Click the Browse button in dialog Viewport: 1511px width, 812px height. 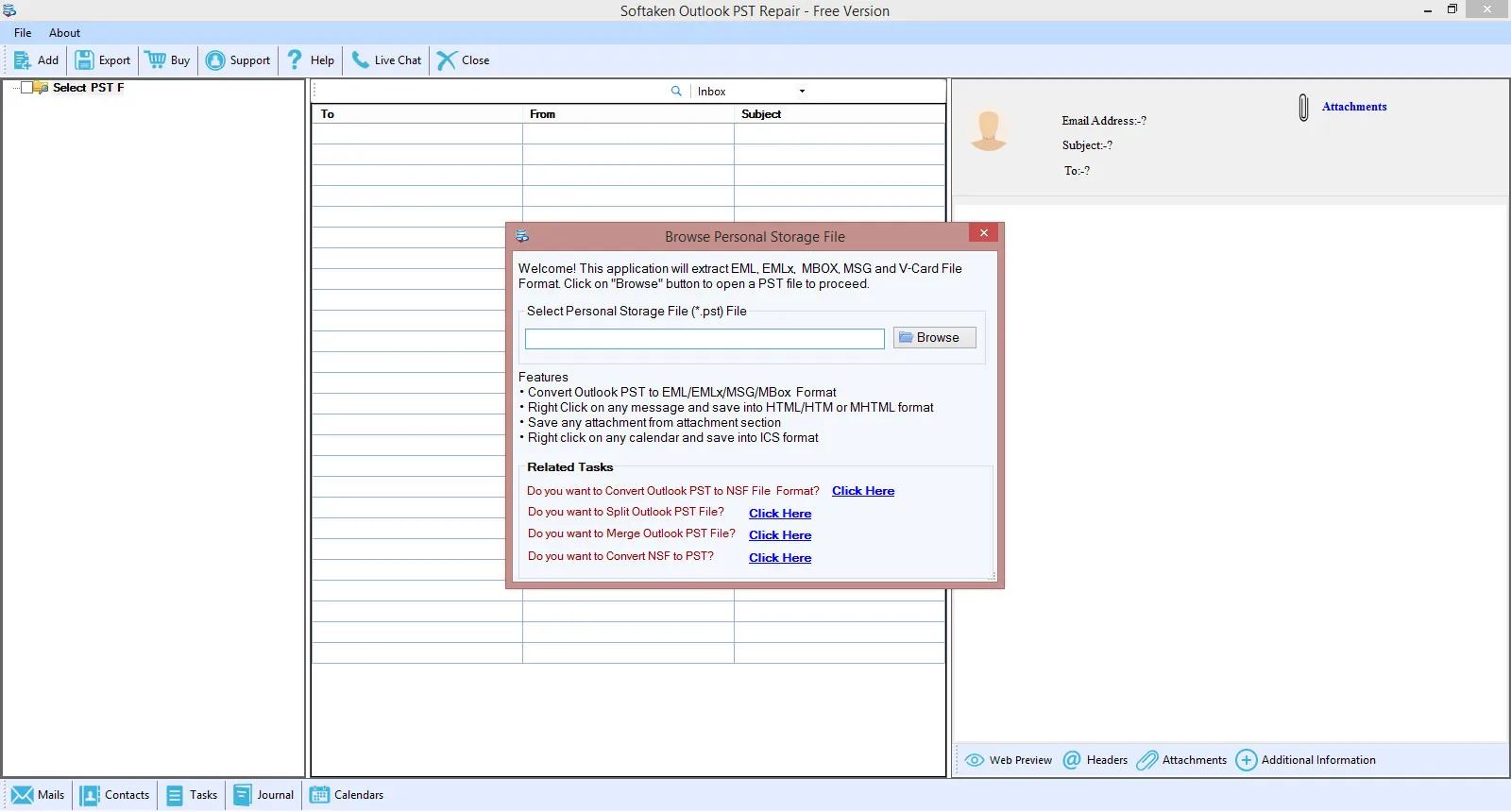point(935,337)
